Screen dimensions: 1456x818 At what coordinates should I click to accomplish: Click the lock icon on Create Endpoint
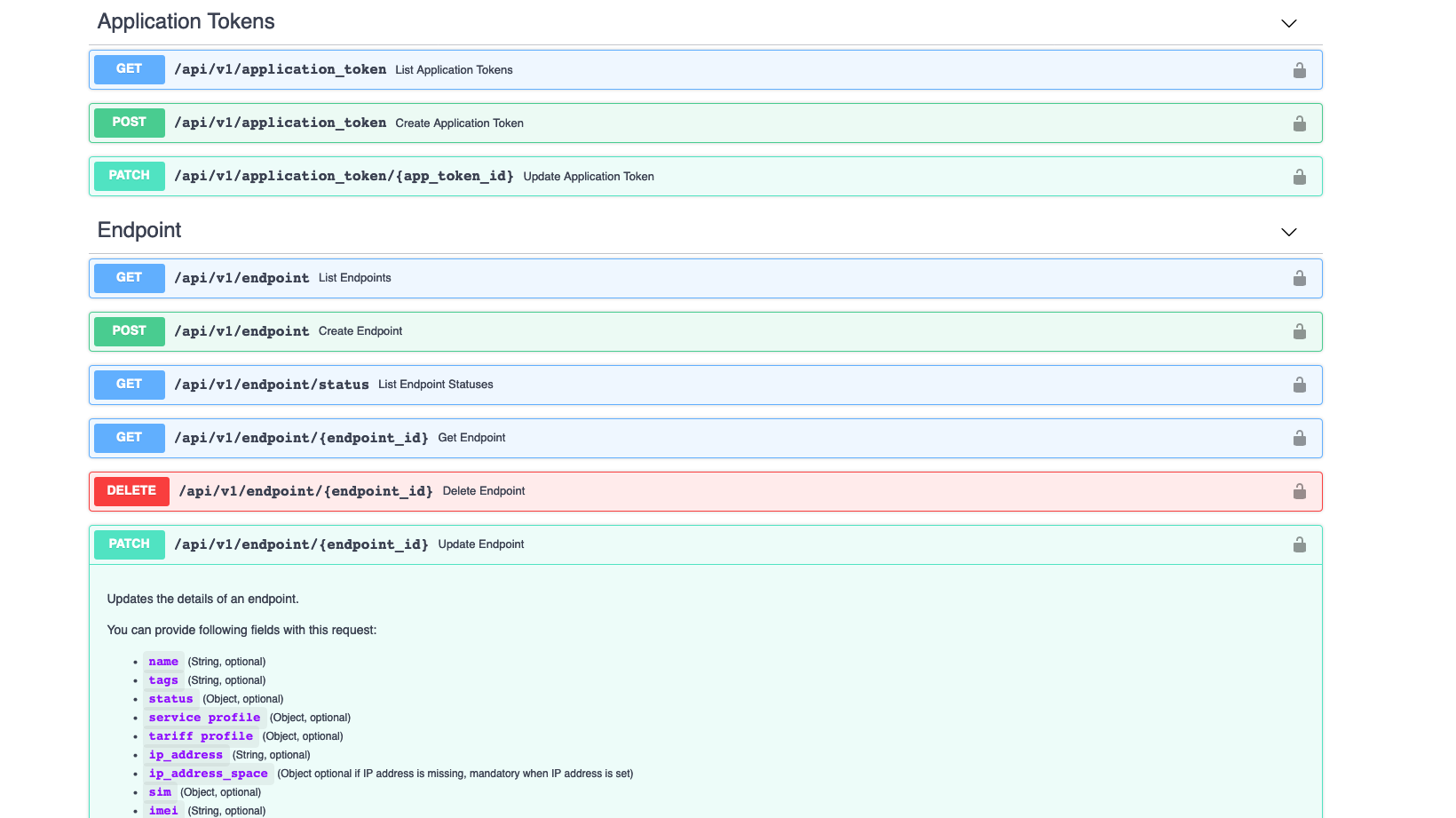[x=1300, y=331]
